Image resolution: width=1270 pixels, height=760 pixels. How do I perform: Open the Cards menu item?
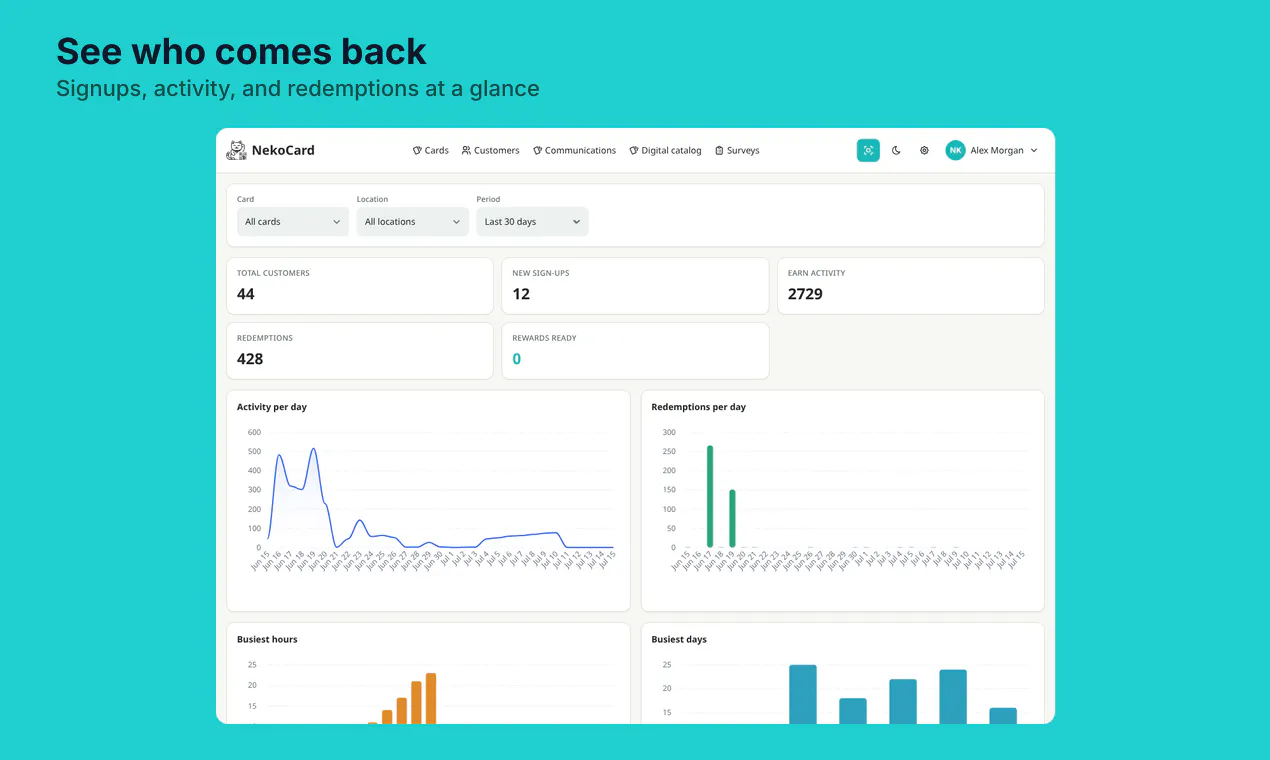[431, 150]
